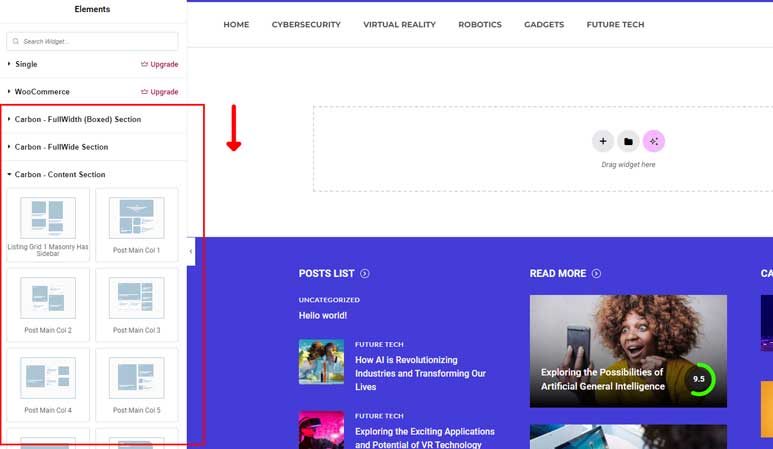Image resolution: width=773 pixels, height=449 pixels.
Task: Open the CYBERSECURITY menu item
Action: point(306,25)
